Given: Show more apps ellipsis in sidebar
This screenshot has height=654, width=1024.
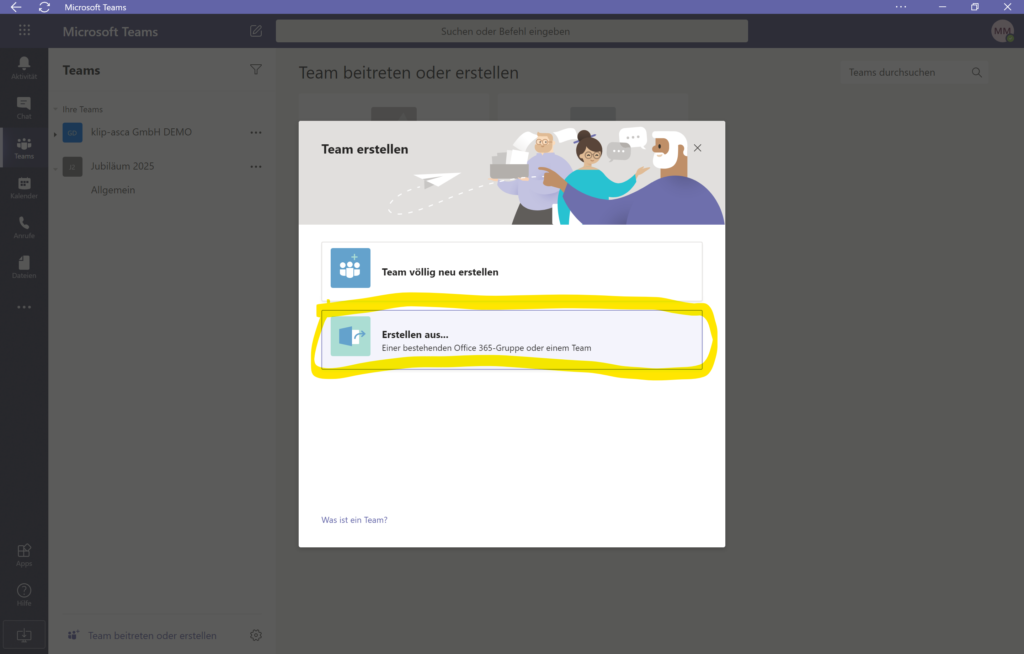Looking at the screenshot, I should coord(24,307).
